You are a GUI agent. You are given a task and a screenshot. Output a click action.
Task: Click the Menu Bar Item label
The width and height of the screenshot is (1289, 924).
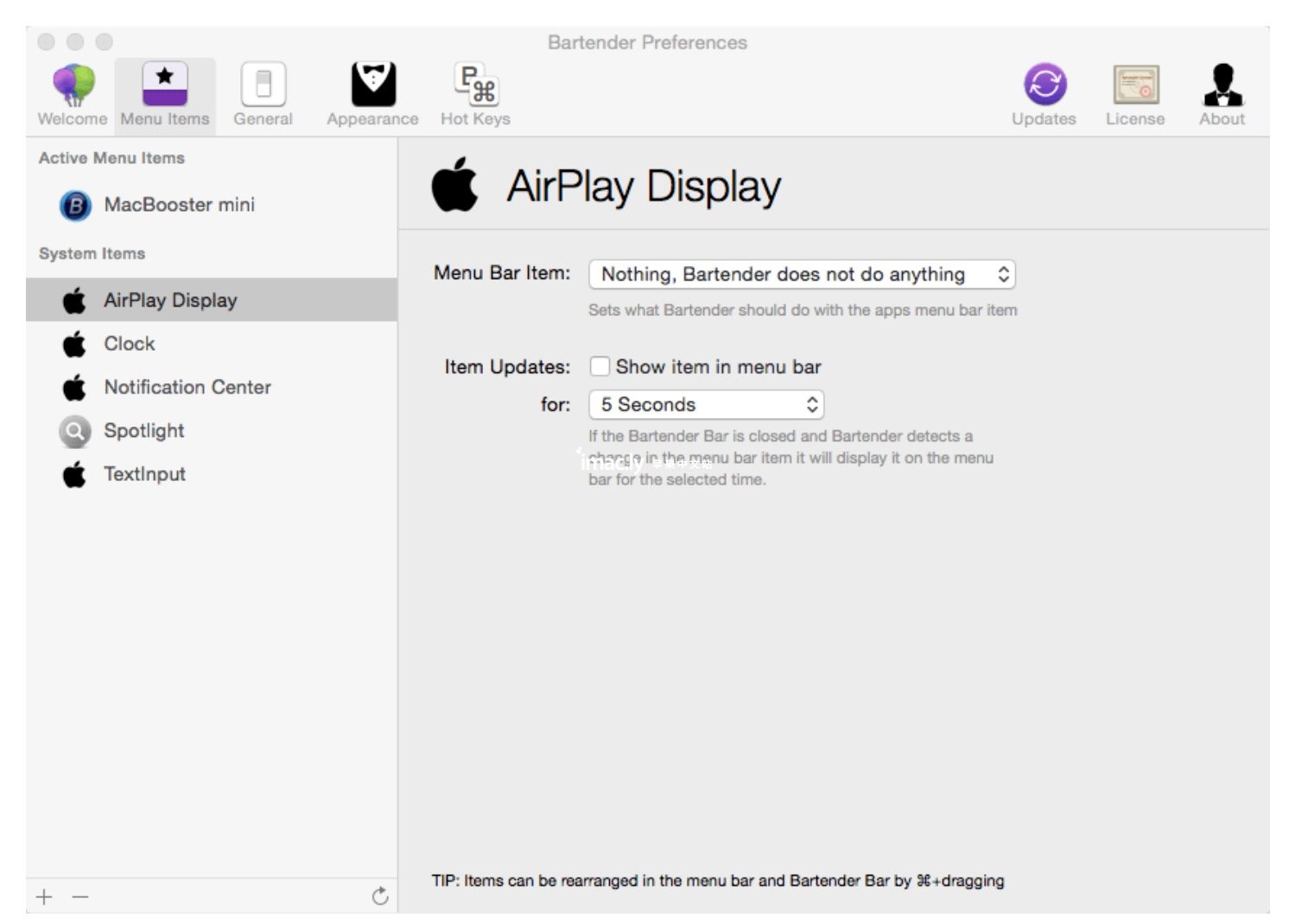click(x=502, y=273)
